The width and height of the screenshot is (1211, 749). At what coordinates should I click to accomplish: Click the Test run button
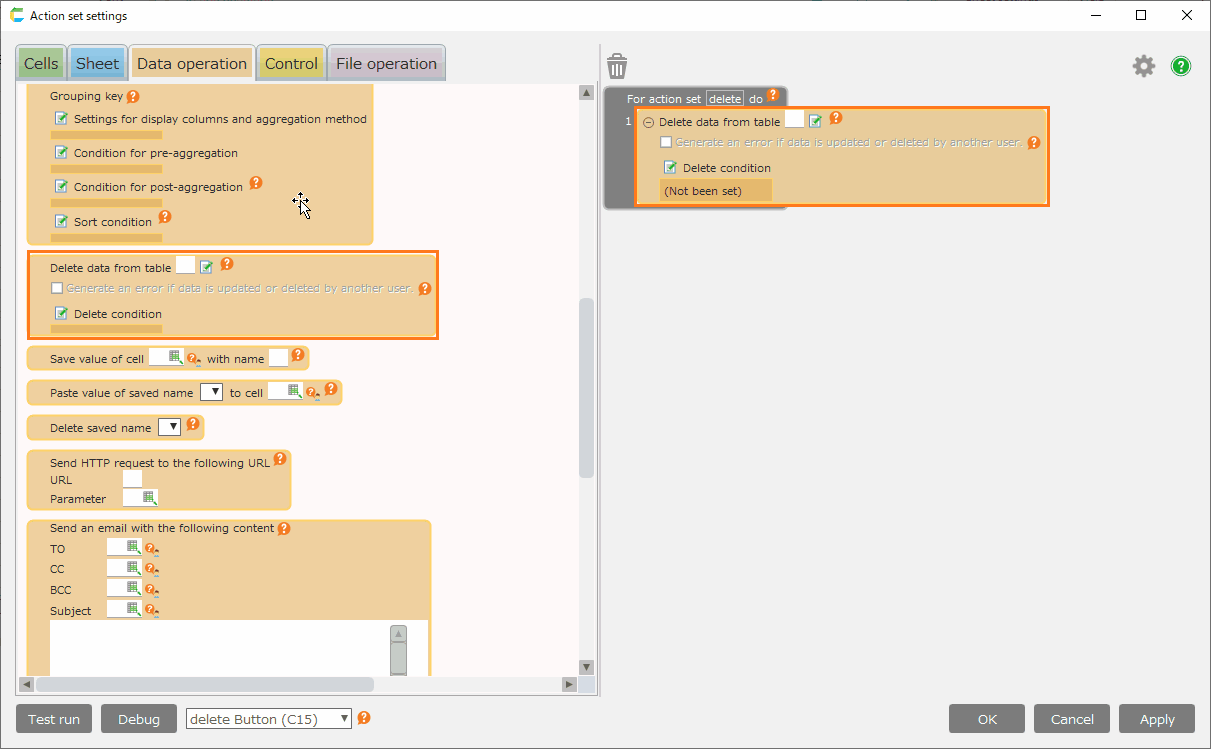[54, 719]
